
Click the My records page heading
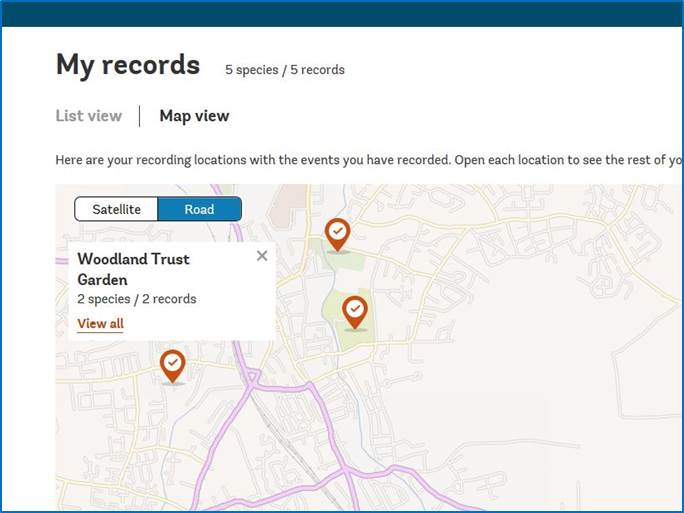coord(128,65)
